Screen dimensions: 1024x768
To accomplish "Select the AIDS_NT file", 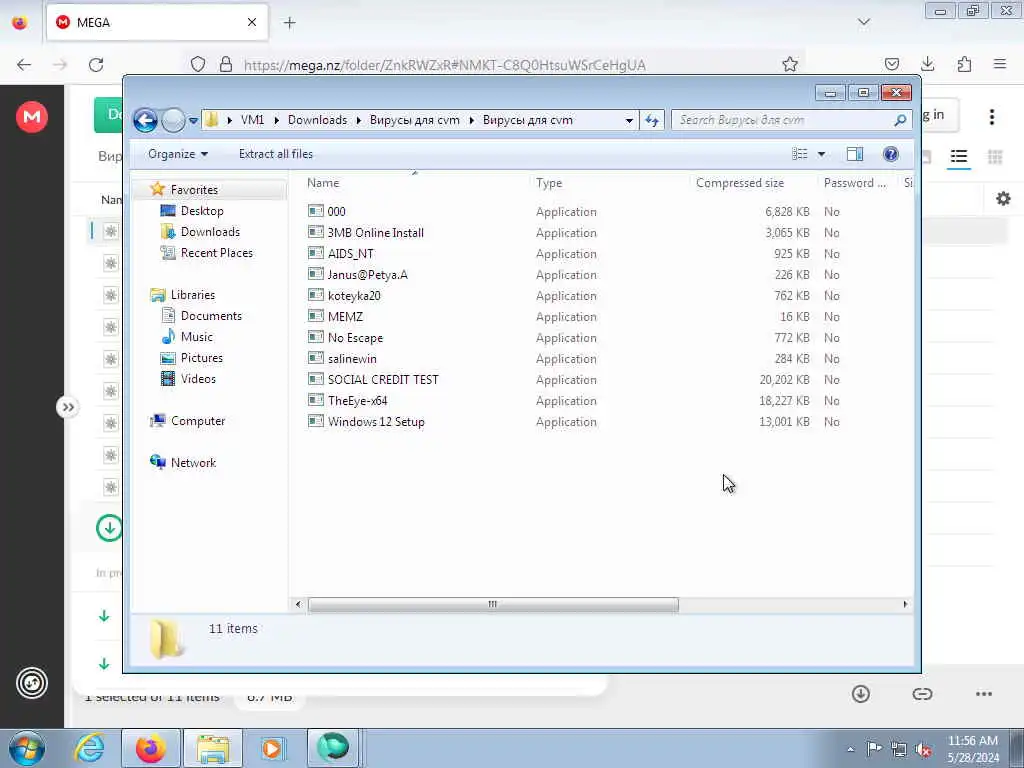I will [351, 253].
